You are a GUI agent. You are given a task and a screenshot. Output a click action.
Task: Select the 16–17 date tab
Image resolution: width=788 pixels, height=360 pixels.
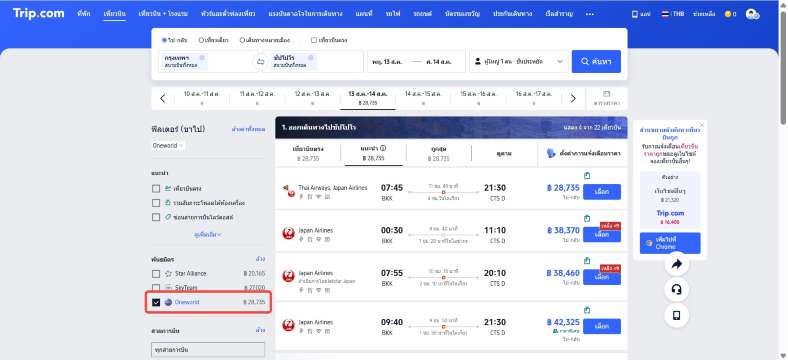pos(534,98)
